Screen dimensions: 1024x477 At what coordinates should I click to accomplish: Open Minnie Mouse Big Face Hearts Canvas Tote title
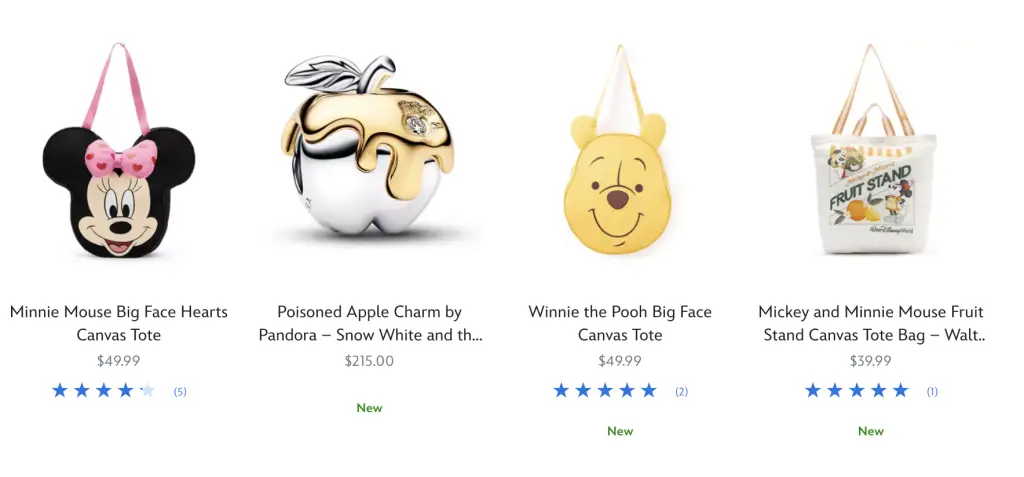pyautogui.click(x=119, y=323)
